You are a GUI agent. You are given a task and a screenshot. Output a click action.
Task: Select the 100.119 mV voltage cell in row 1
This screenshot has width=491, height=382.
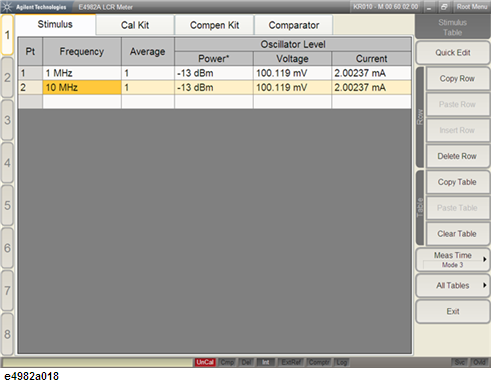(x=292, y=73)
